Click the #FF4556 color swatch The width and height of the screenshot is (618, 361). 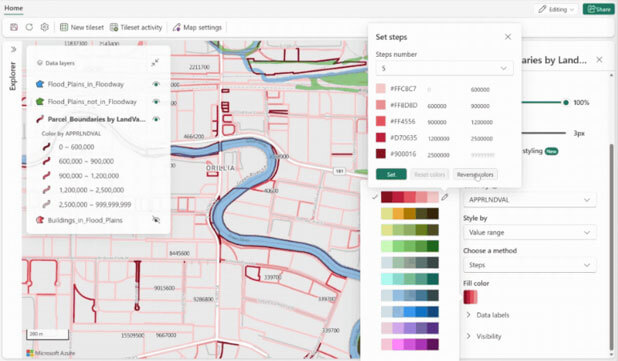click(380, 121)
